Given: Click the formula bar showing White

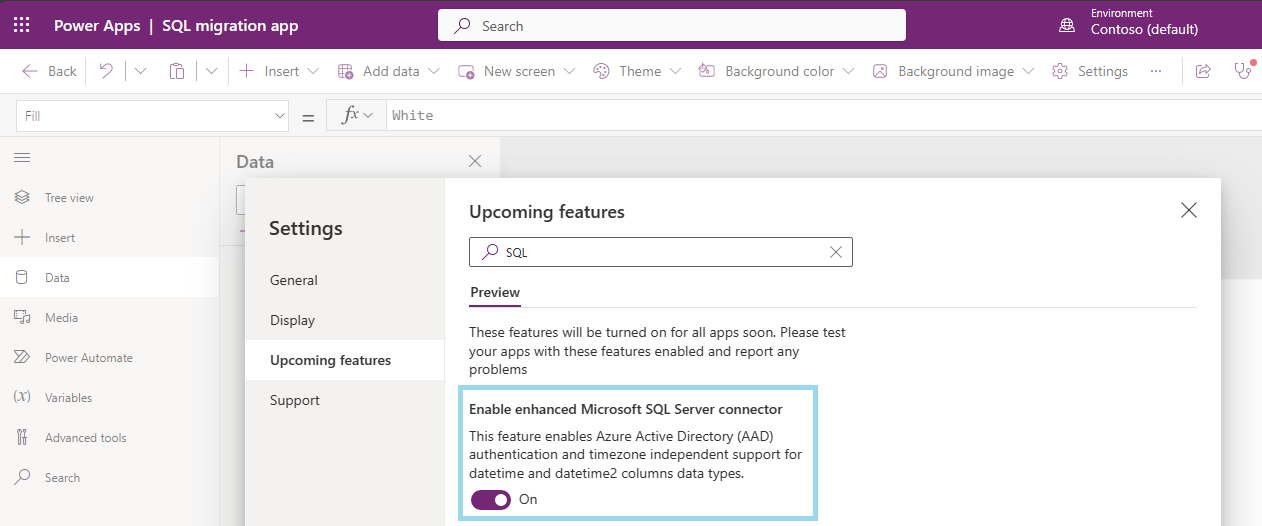Looking at the screenshot, I should coord(824,116).
